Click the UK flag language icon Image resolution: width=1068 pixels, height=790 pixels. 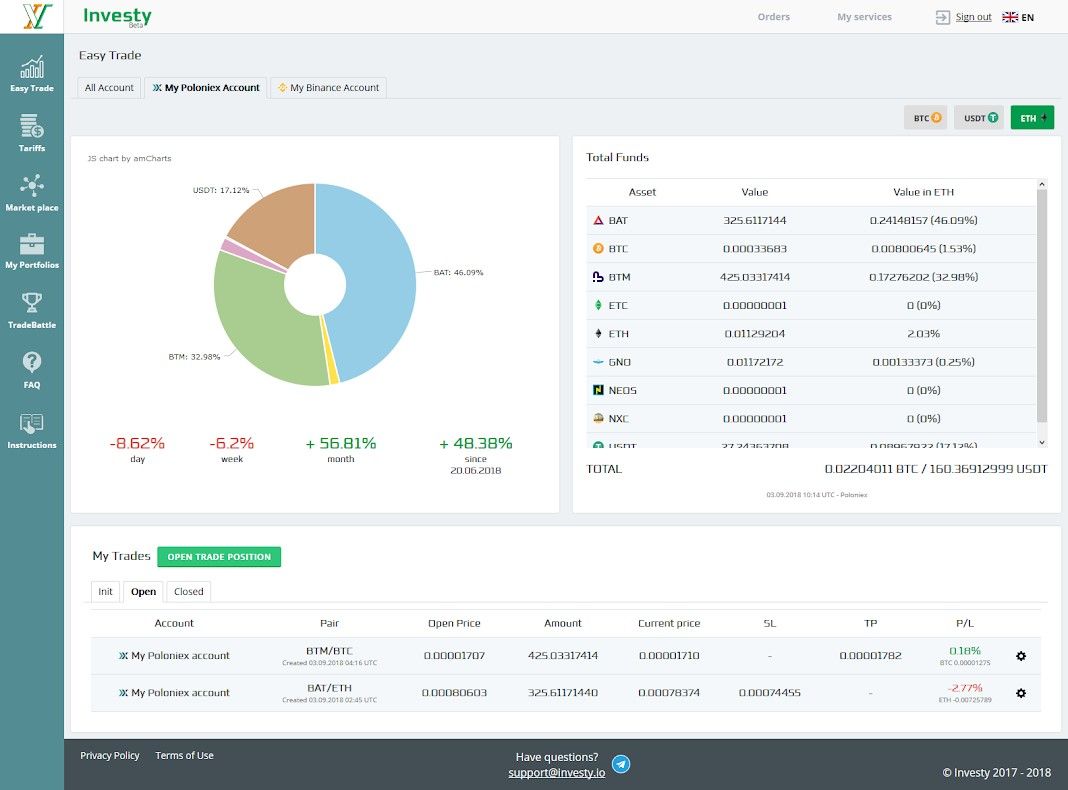point(1010,17)
